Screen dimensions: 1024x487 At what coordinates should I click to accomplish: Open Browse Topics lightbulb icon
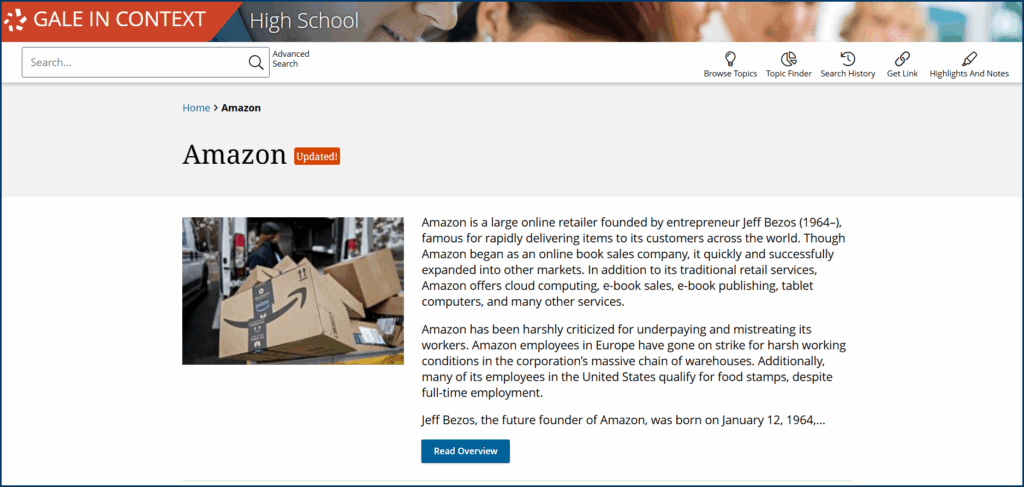[730, 59]
